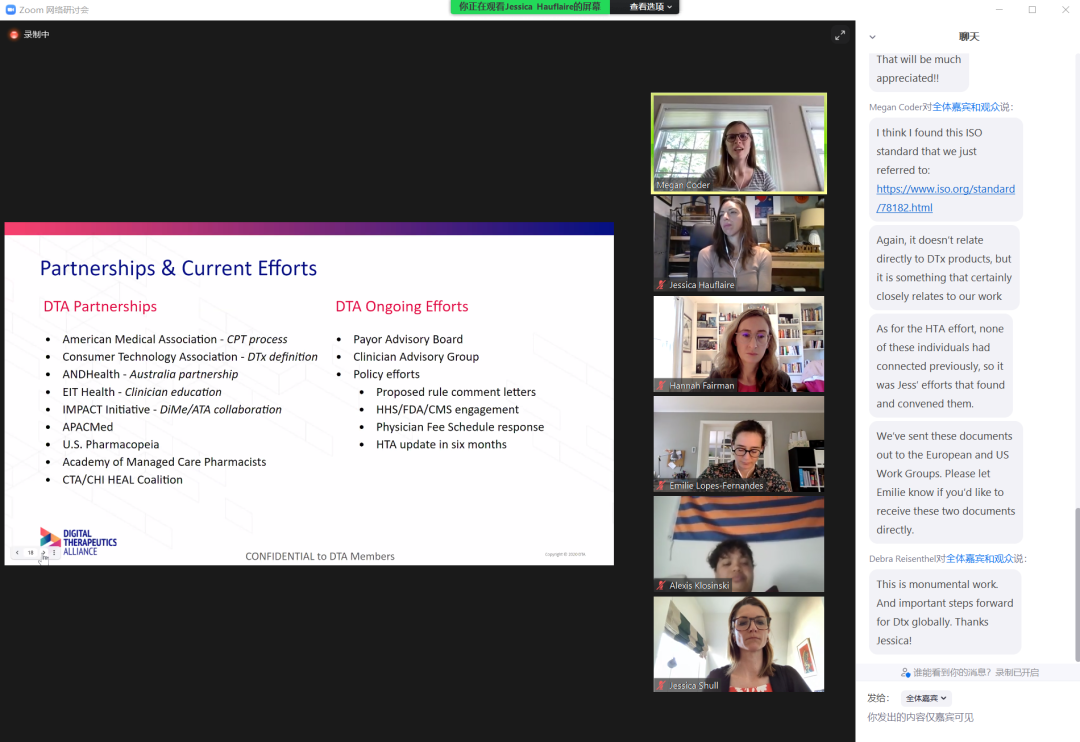Enter full screen with the expand icon
The width and height of the screenshot is (1080, 742).
840,35
